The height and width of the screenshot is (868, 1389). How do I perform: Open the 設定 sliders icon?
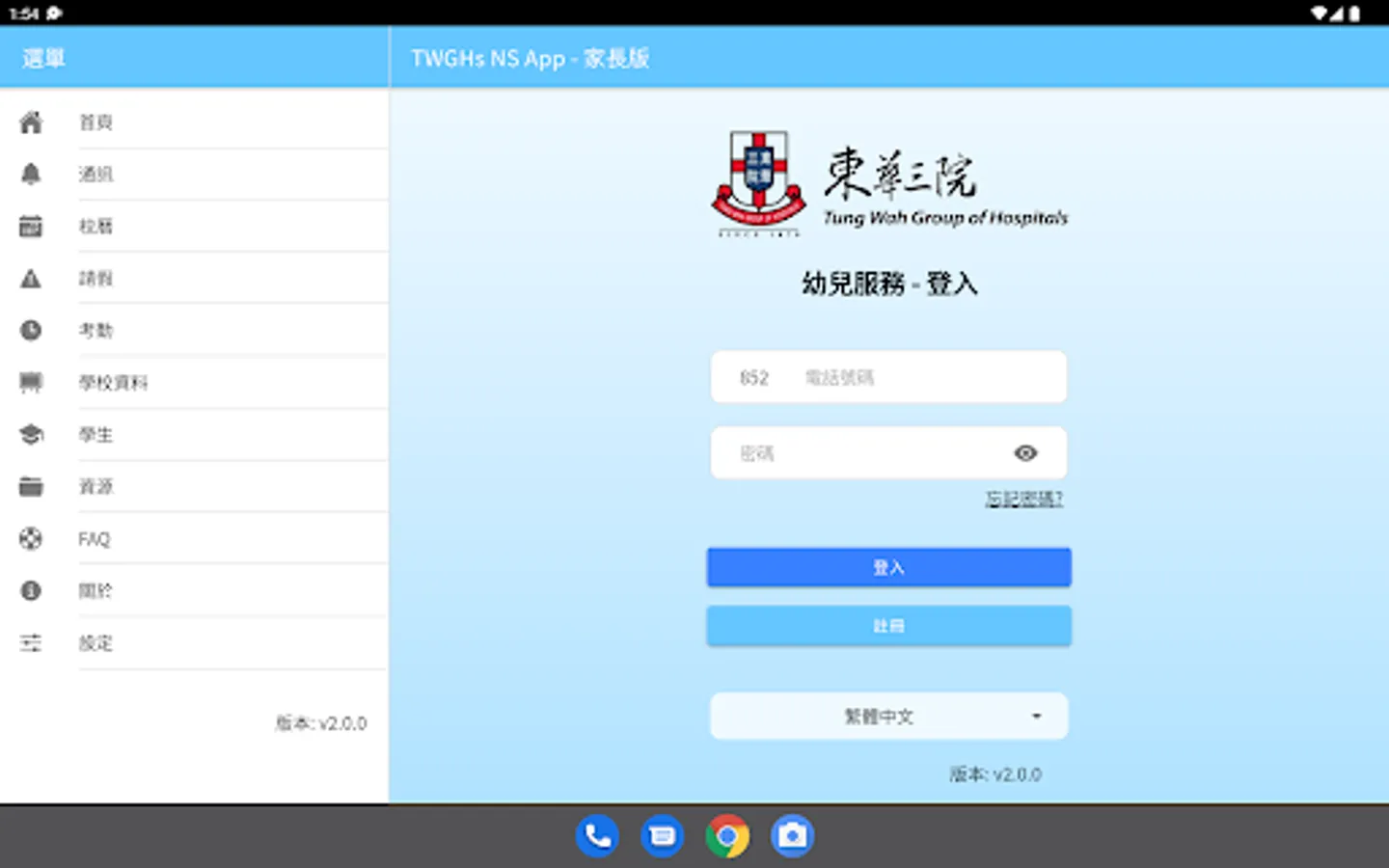point(31,643)
